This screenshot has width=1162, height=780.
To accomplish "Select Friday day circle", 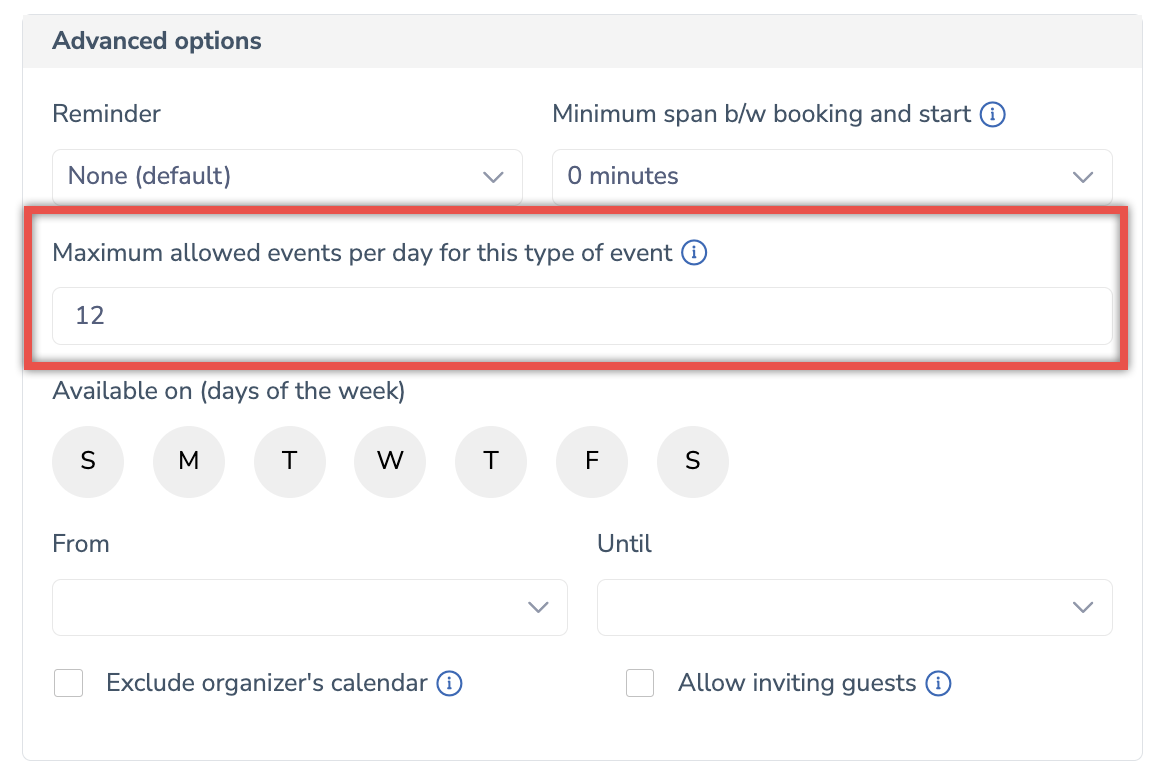I will tap(592, 461).
